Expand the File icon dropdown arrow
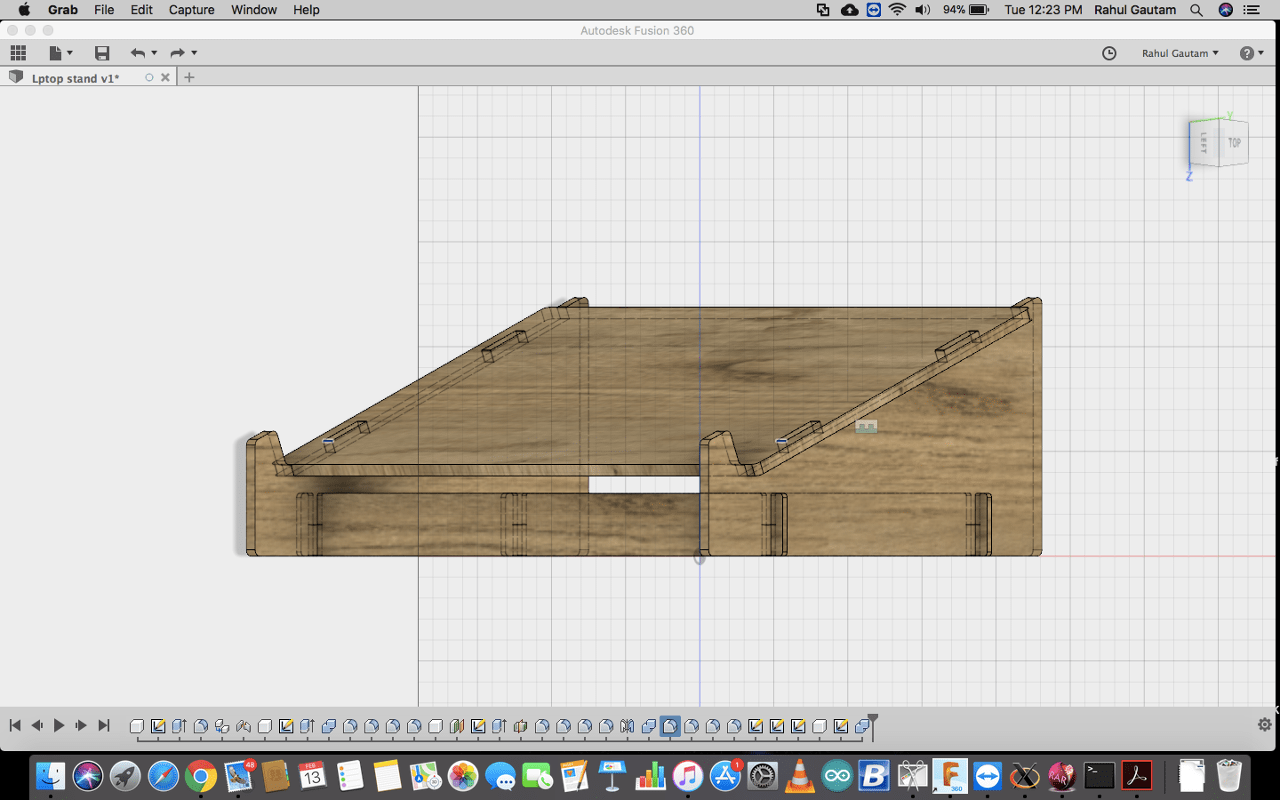This screenshot has width=1280, height=800. coord(70,53)
